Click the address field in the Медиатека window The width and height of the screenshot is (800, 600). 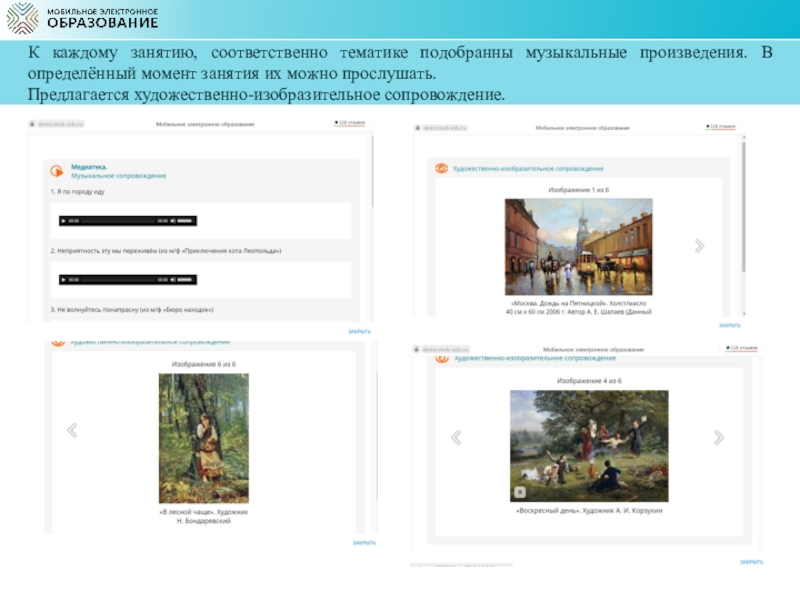coord(57,124)
